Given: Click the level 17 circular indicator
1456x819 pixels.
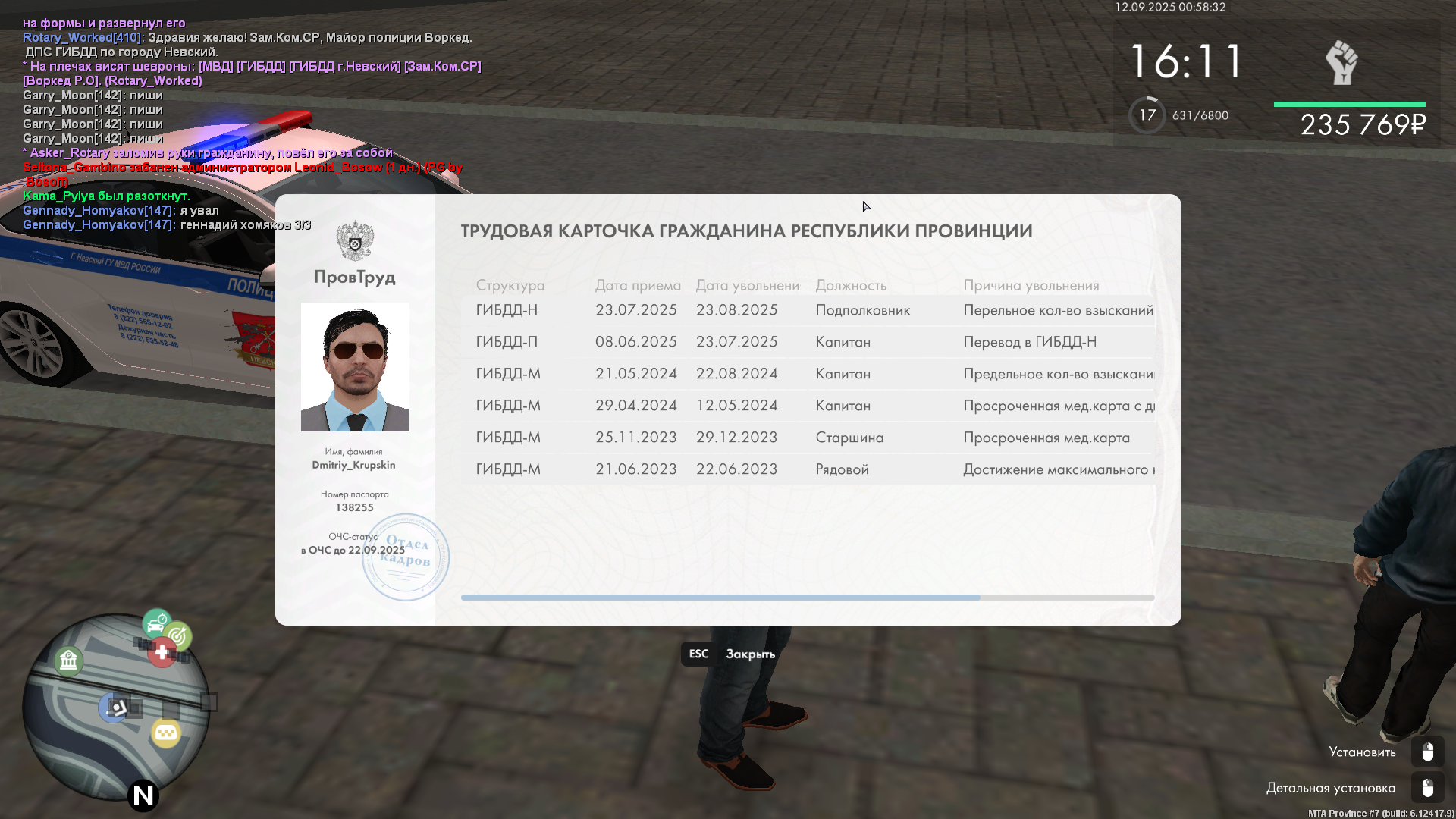Looking at the screenshot, I should point(1147,115).
